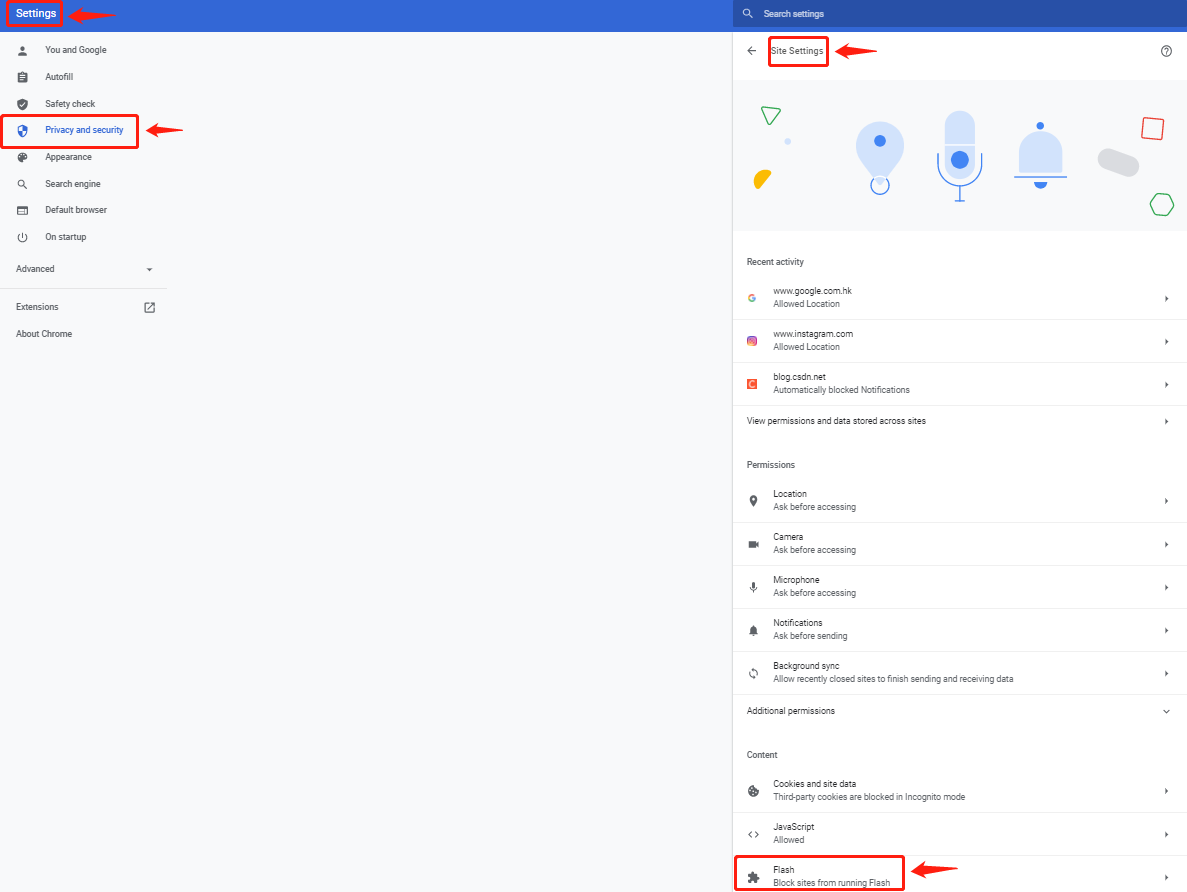Click the Appearance palette icon
Screen dimensions: 1187x892
(x=22, y=157)
